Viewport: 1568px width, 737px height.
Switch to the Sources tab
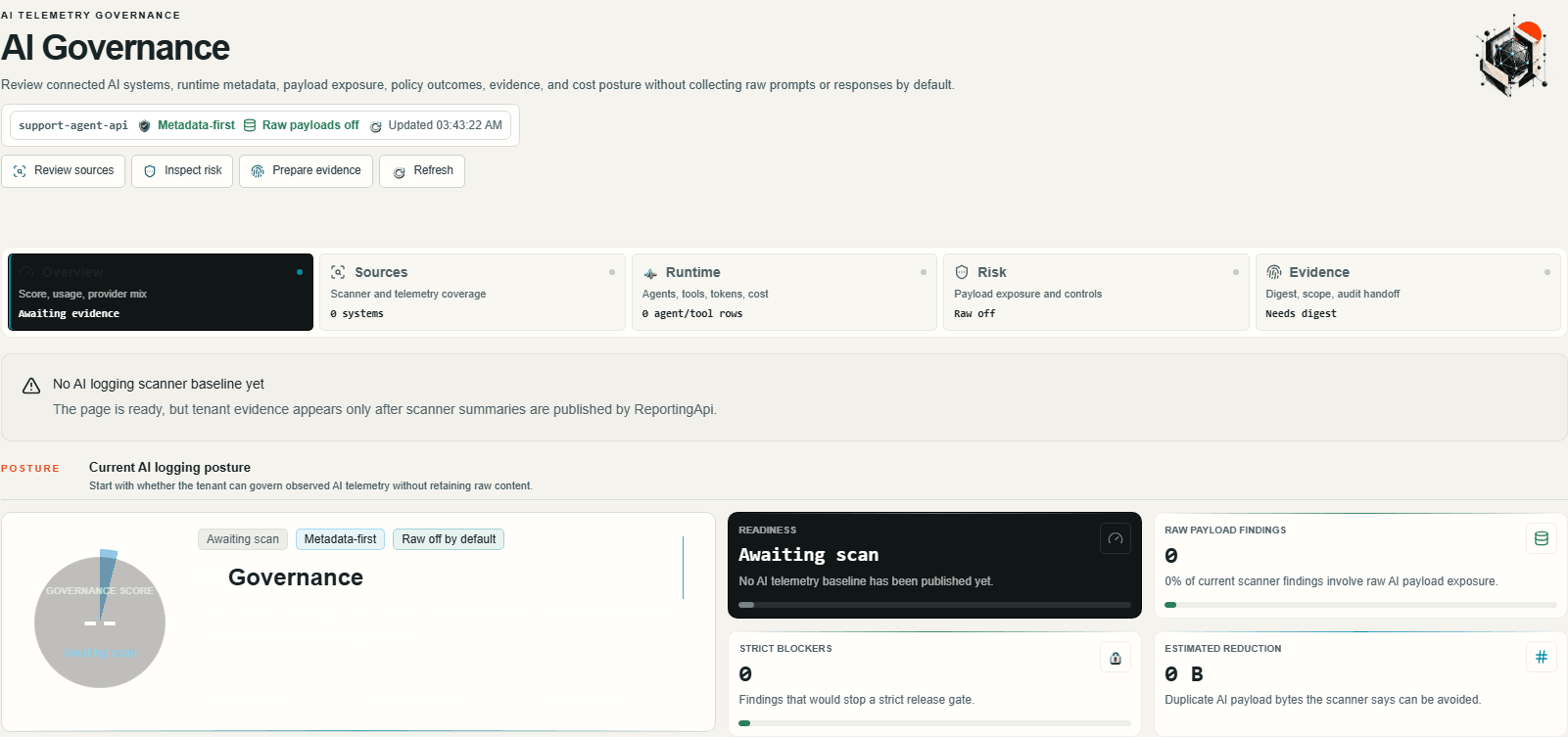click(472, 292)
